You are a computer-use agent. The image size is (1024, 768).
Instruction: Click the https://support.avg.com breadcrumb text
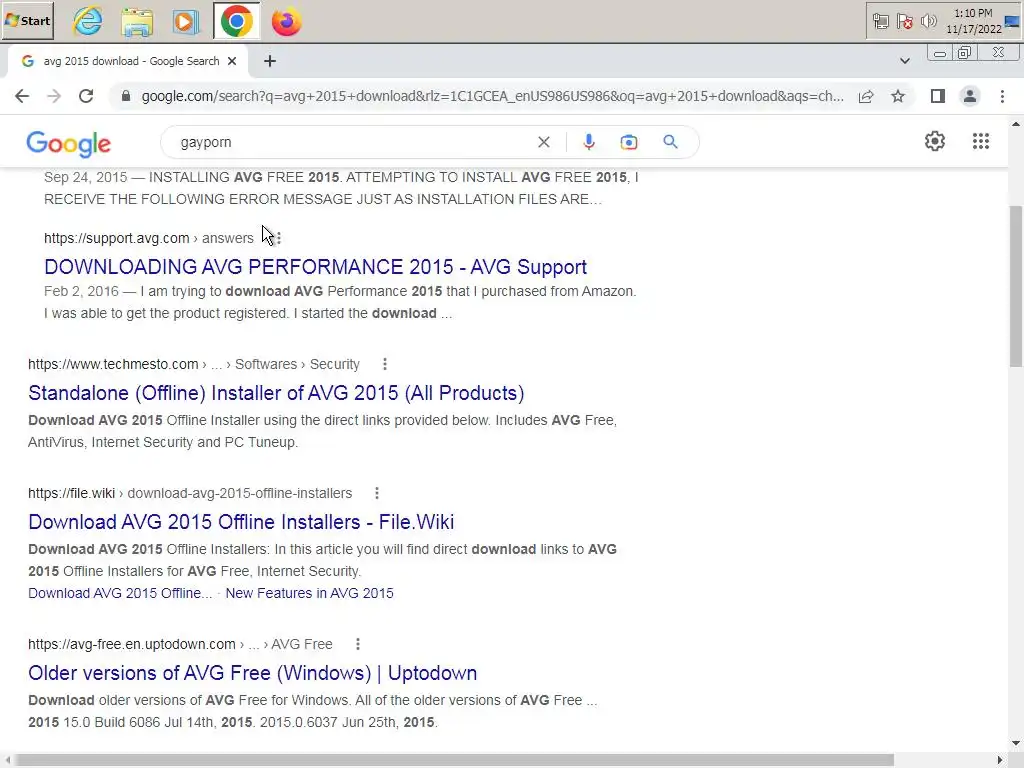(x=116, y=238)
